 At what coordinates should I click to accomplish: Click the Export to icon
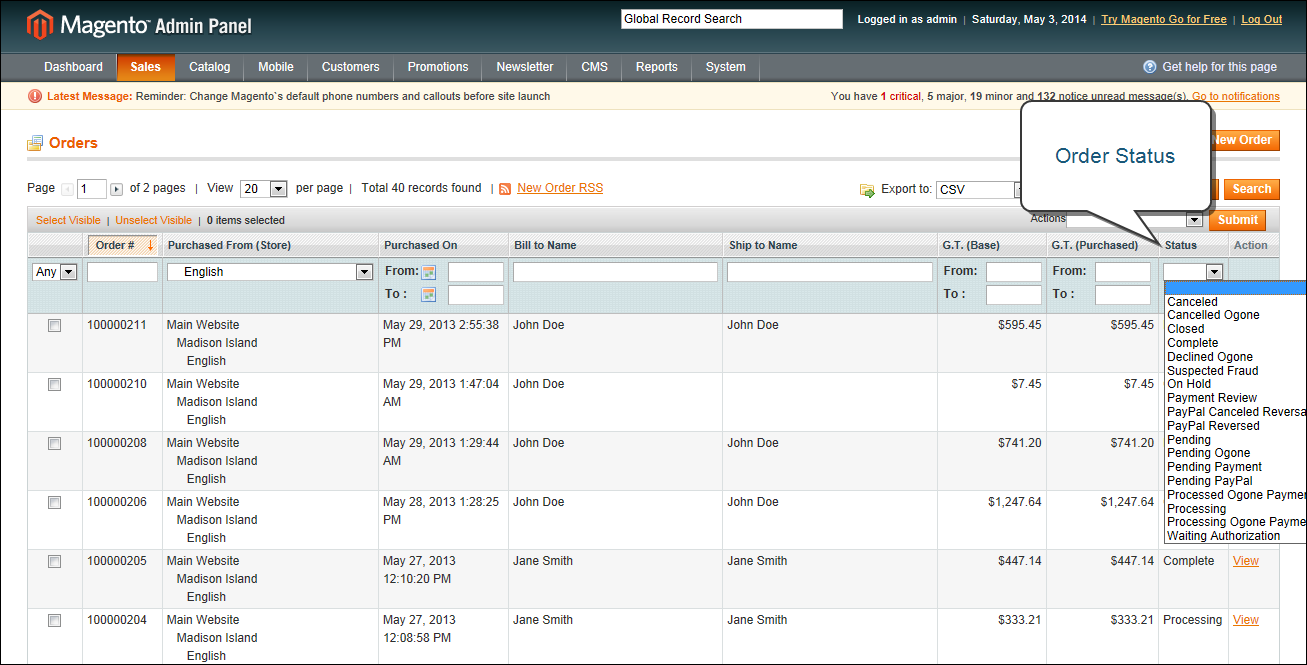click(867, 189)
